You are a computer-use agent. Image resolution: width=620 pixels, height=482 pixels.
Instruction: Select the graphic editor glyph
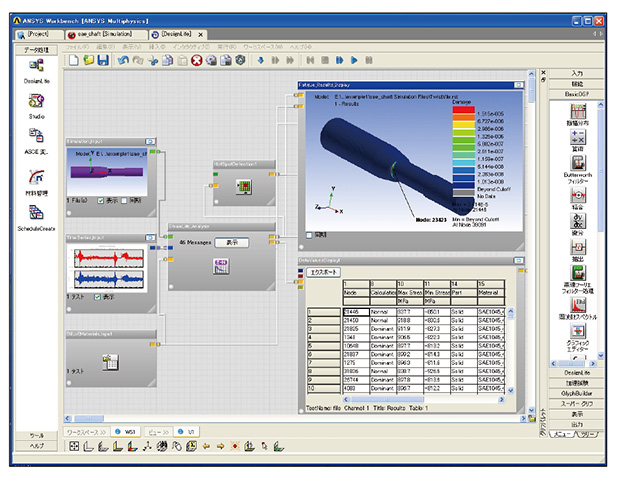tap(578, 331)
